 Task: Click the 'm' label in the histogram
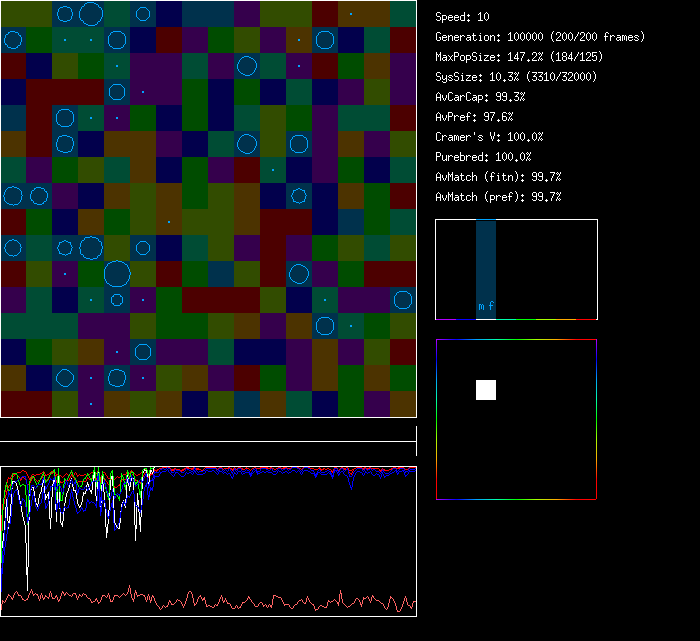point(481,307)
